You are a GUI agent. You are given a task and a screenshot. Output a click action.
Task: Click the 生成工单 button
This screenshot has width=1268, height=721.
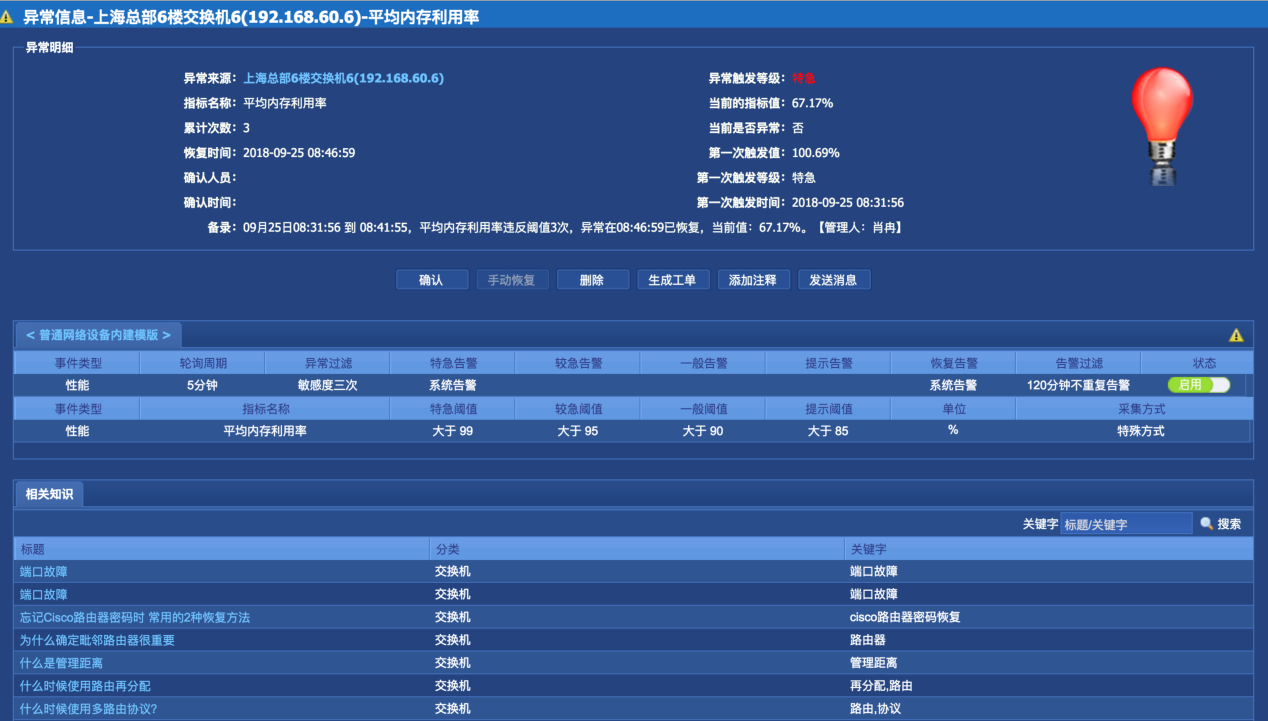(x=673, y=280)
